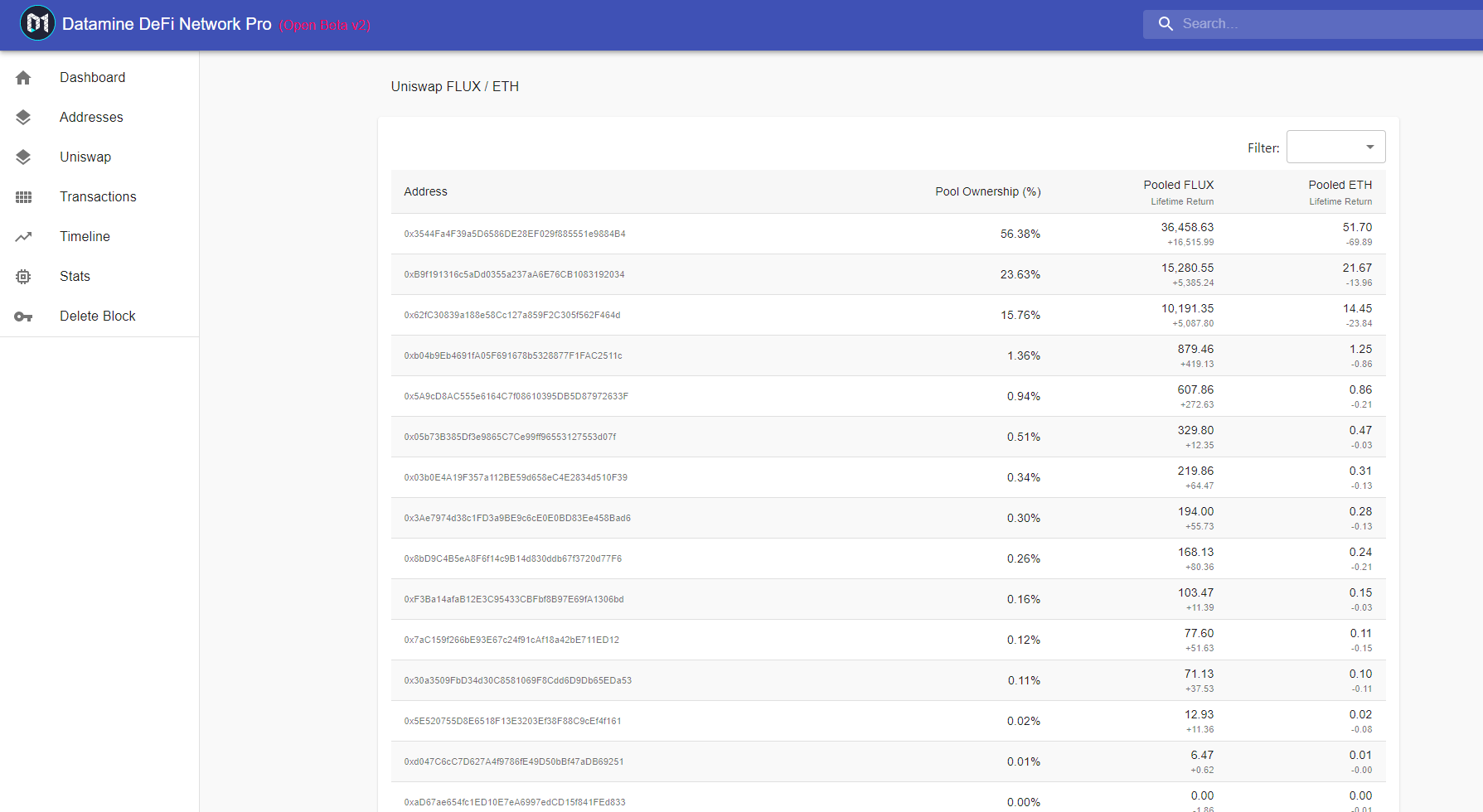Click pooled FLUX value 879.46
Viewport: 1483px width, 812px height.
(x=1195, y=349)
